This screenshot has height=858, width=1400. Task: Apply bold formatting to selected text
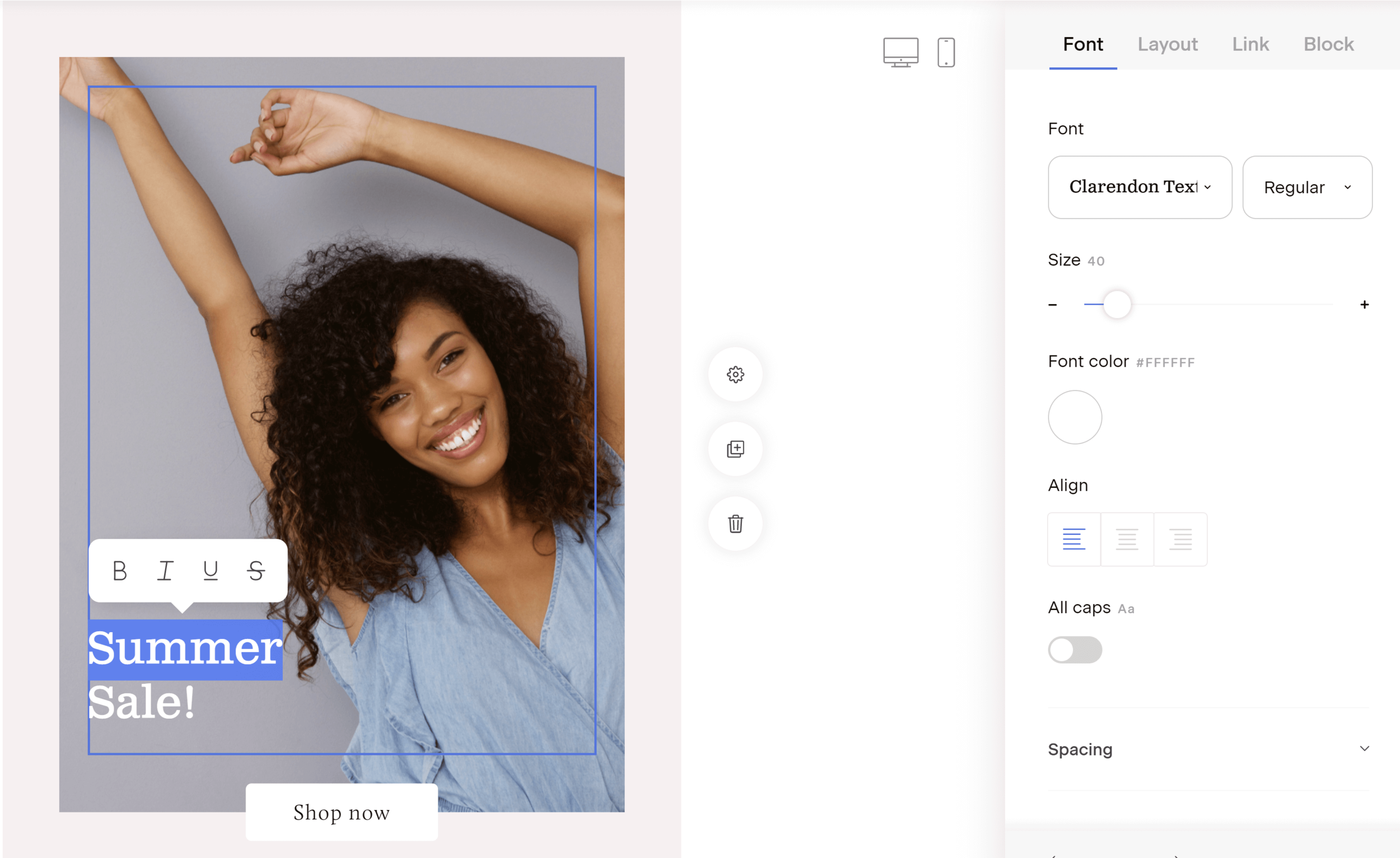pyautogui.click(x=119, y=571)
